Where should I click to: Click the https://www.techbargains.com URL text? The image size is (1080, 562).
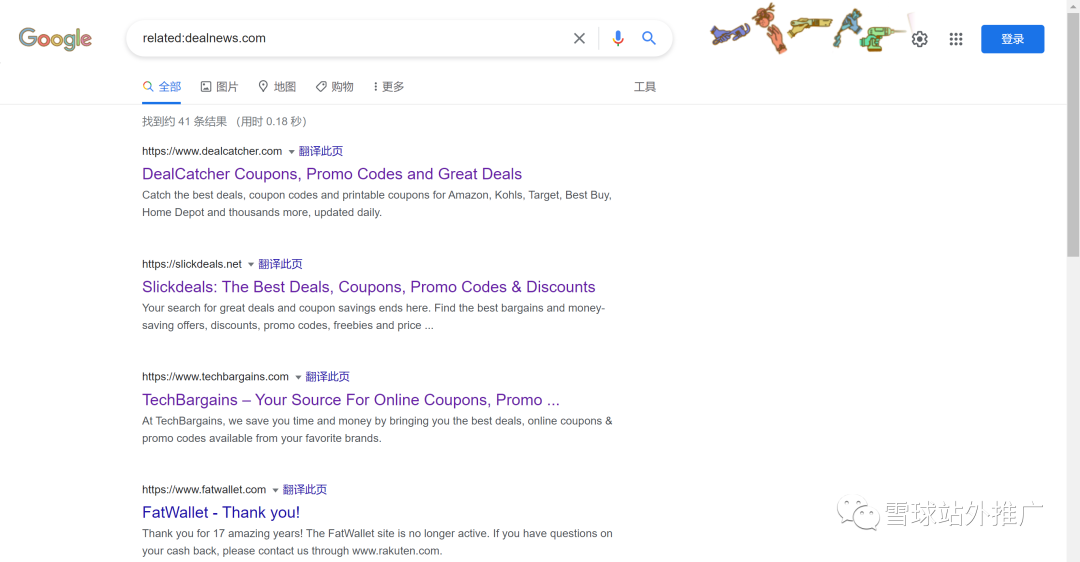(216, 377)
